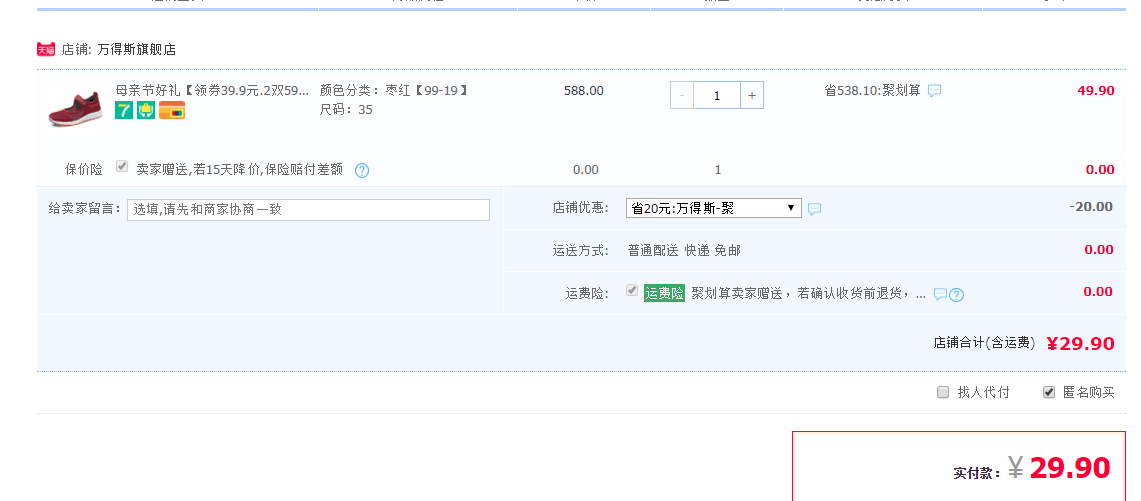The width and height of the screenshot is (1141, 501).
Task: Open the 母亲节好礼 product title link
Action: pyautogui.click(x=212, y=90)
